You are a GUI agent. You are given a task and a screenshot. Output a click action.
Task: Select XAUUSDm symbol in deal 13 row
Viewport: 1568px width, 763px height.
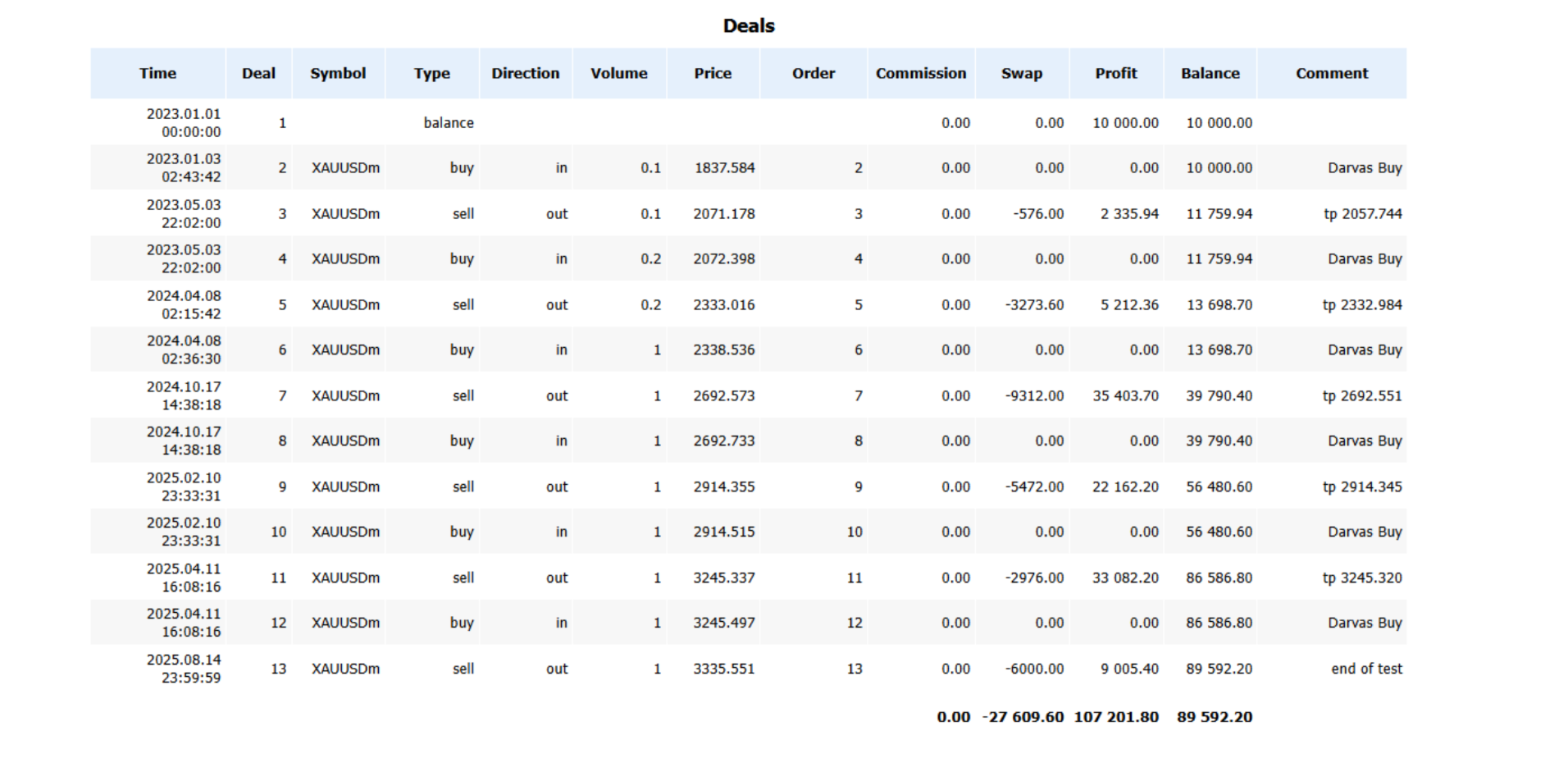coord(345,669)
